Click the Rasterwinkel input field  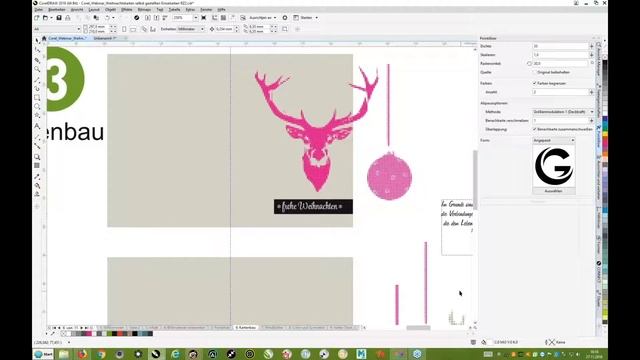tap(560, 64)
